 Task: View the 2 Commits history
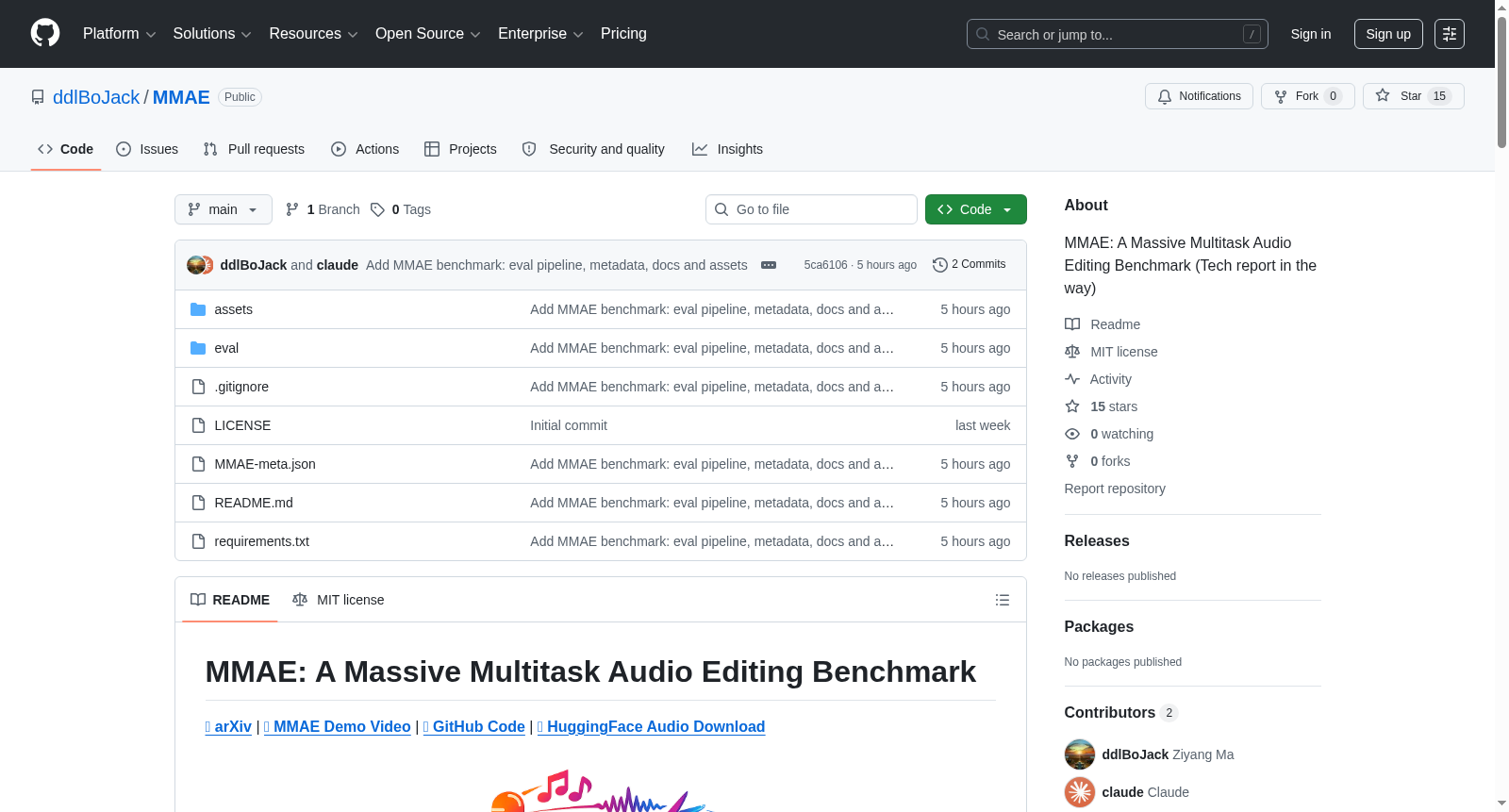969,264
